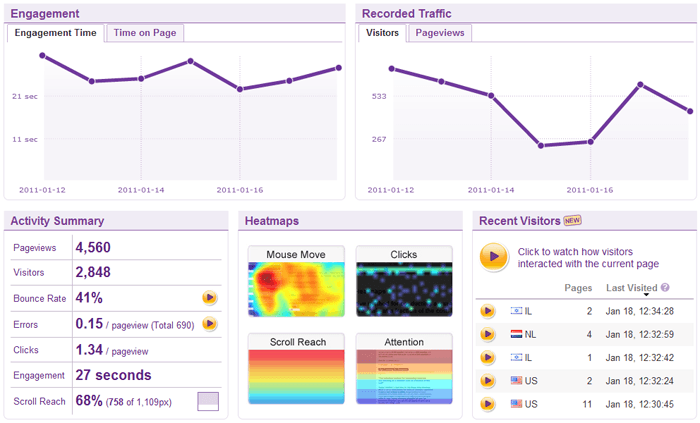Click the large orange watch-visitors play button
This screenshot has height=423, width=700.
494,257
